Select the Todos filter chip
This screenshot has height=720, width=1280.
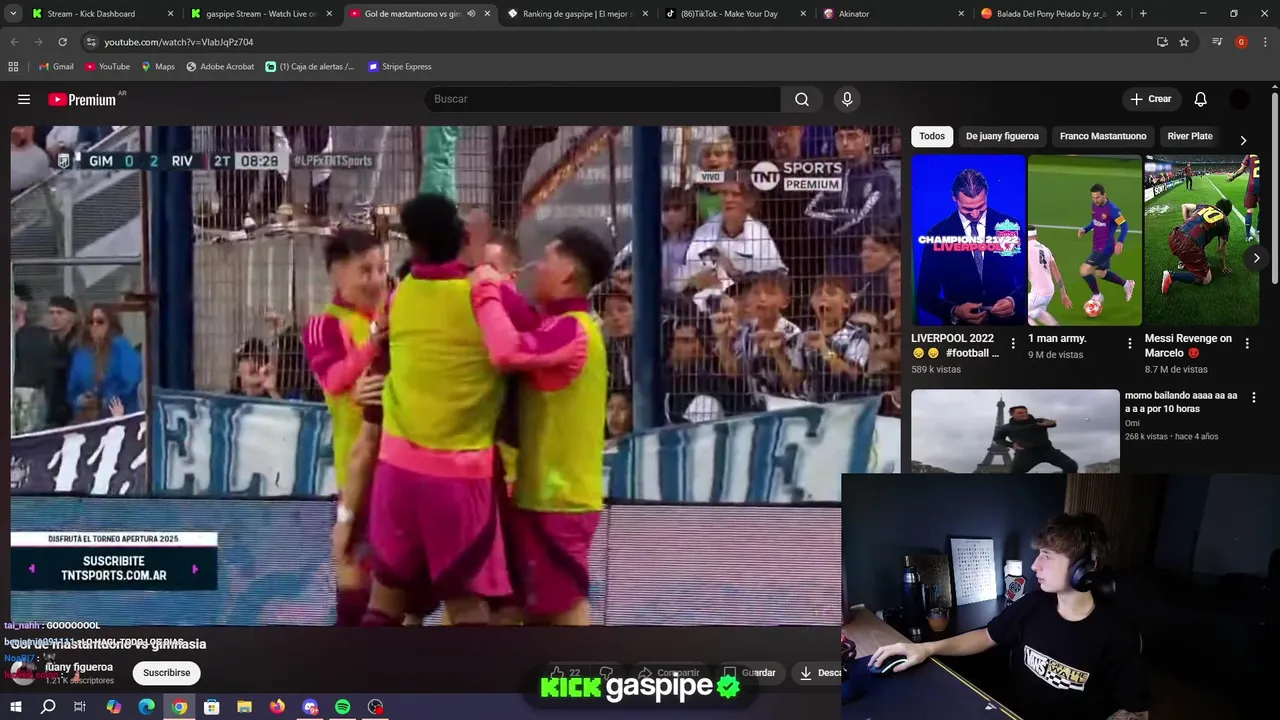click(932, 136)
